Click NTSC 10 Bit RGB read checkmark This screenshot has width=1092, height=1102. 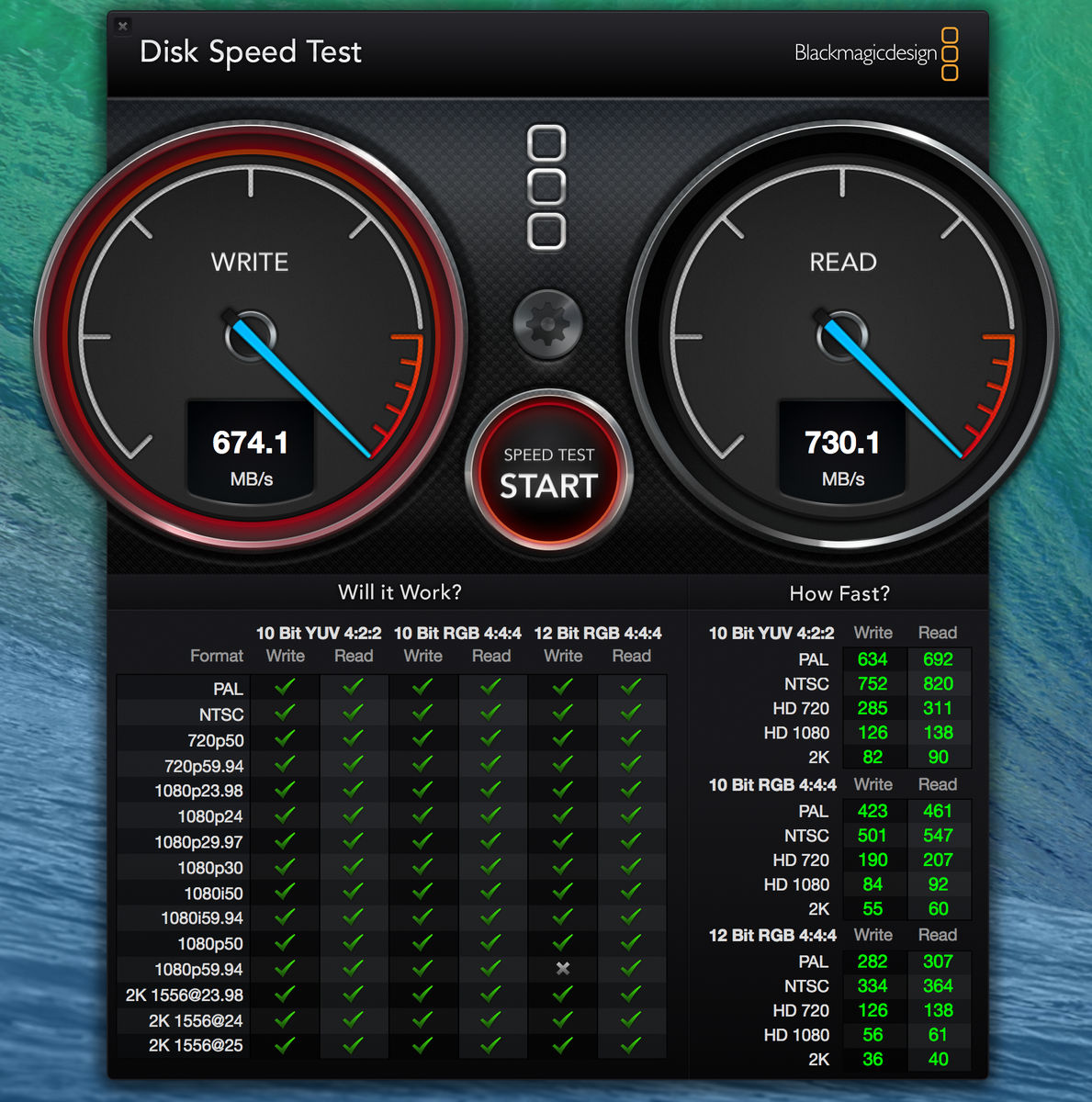(491, 712)
